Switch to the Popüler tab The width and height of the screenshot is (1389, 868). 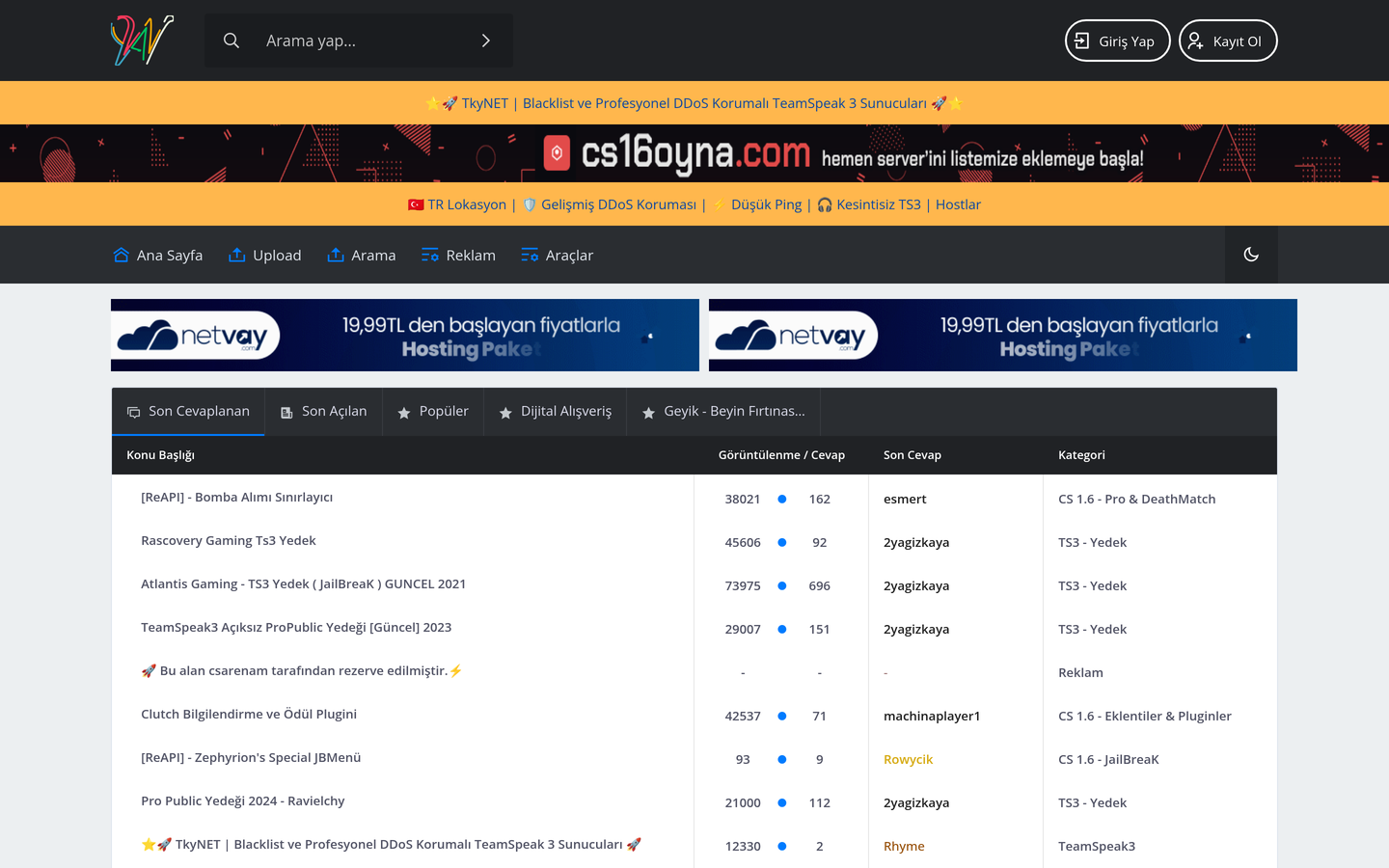tap(433, 412)
